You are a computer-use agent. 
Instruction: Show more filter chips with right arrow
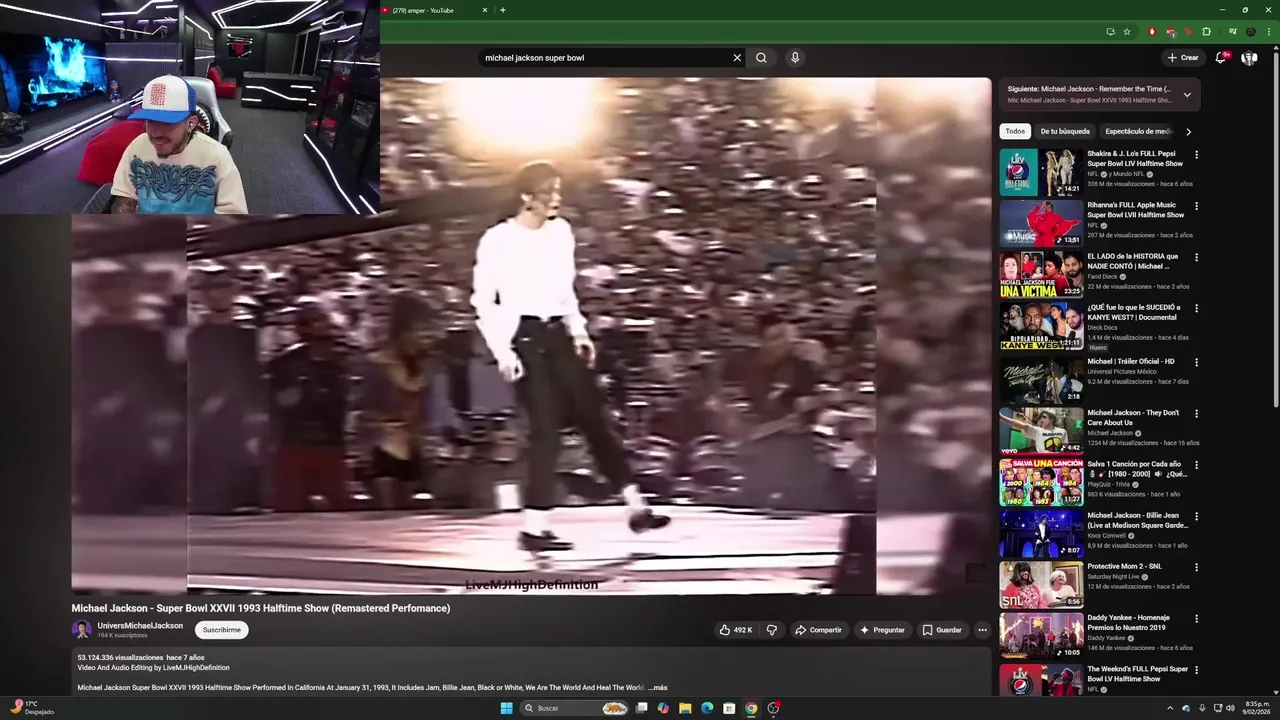(x=1188, y=131)
